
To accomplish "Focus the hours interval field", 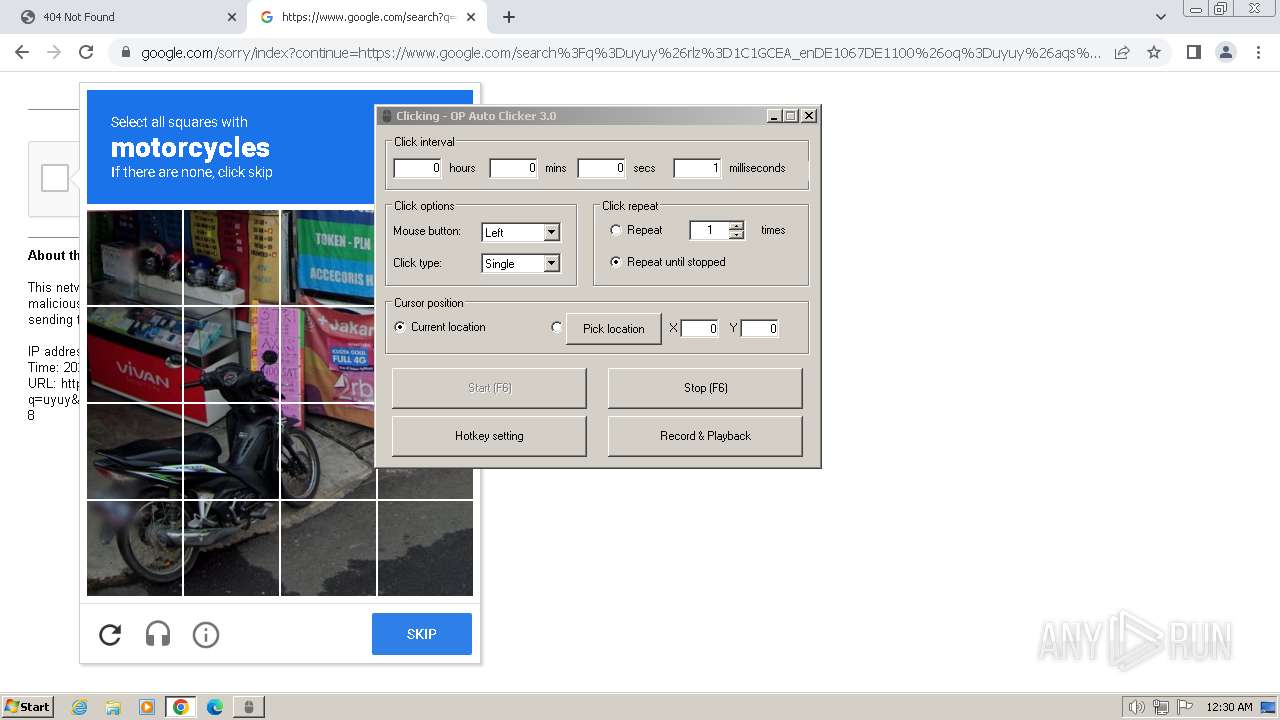I will (x=418, y=168).
